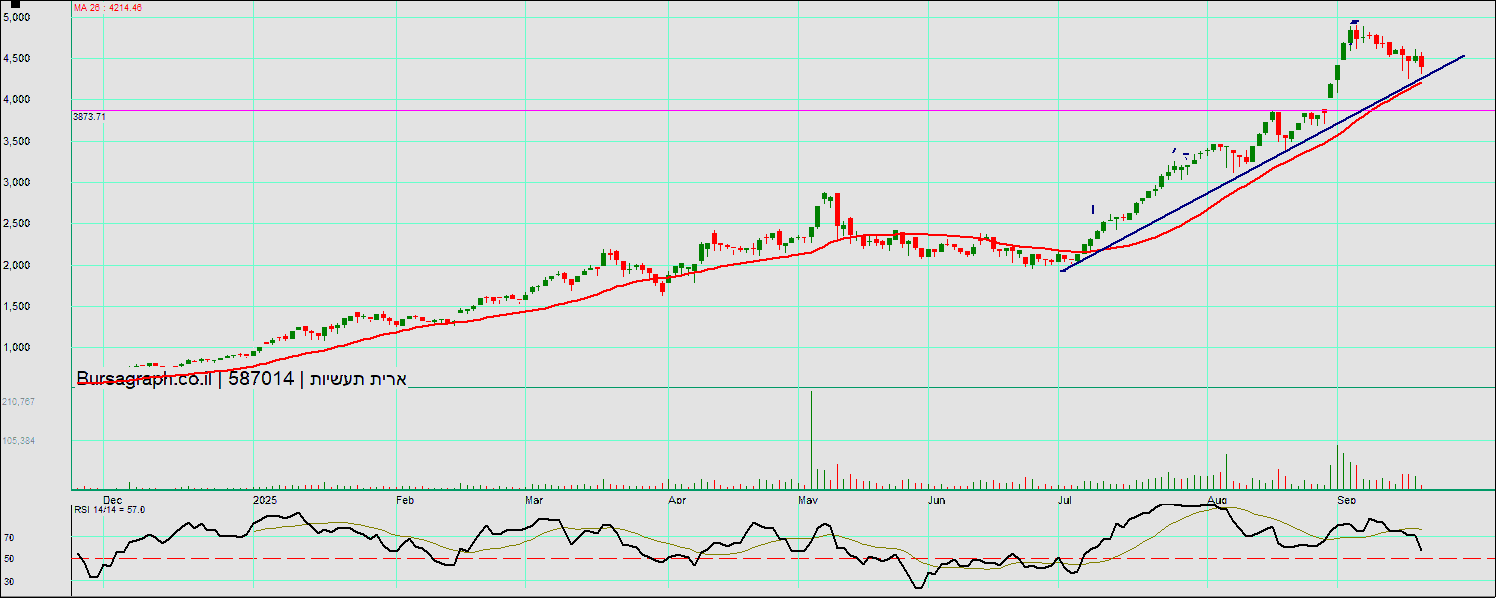The image size is (1496, 598).
Task: Select the 2025 label on the time axis
Action: [x=264, y=499]
